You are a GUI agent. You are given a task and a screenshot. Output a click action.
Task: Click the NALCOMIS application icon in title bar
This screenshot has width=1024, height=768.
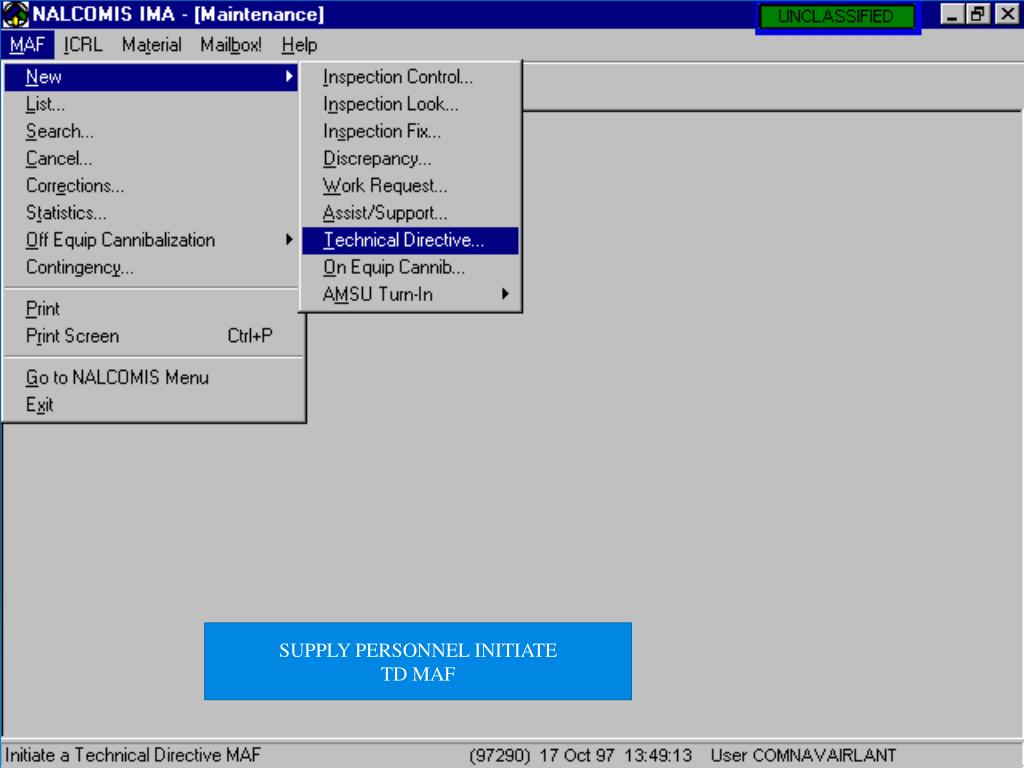(16, 14)
